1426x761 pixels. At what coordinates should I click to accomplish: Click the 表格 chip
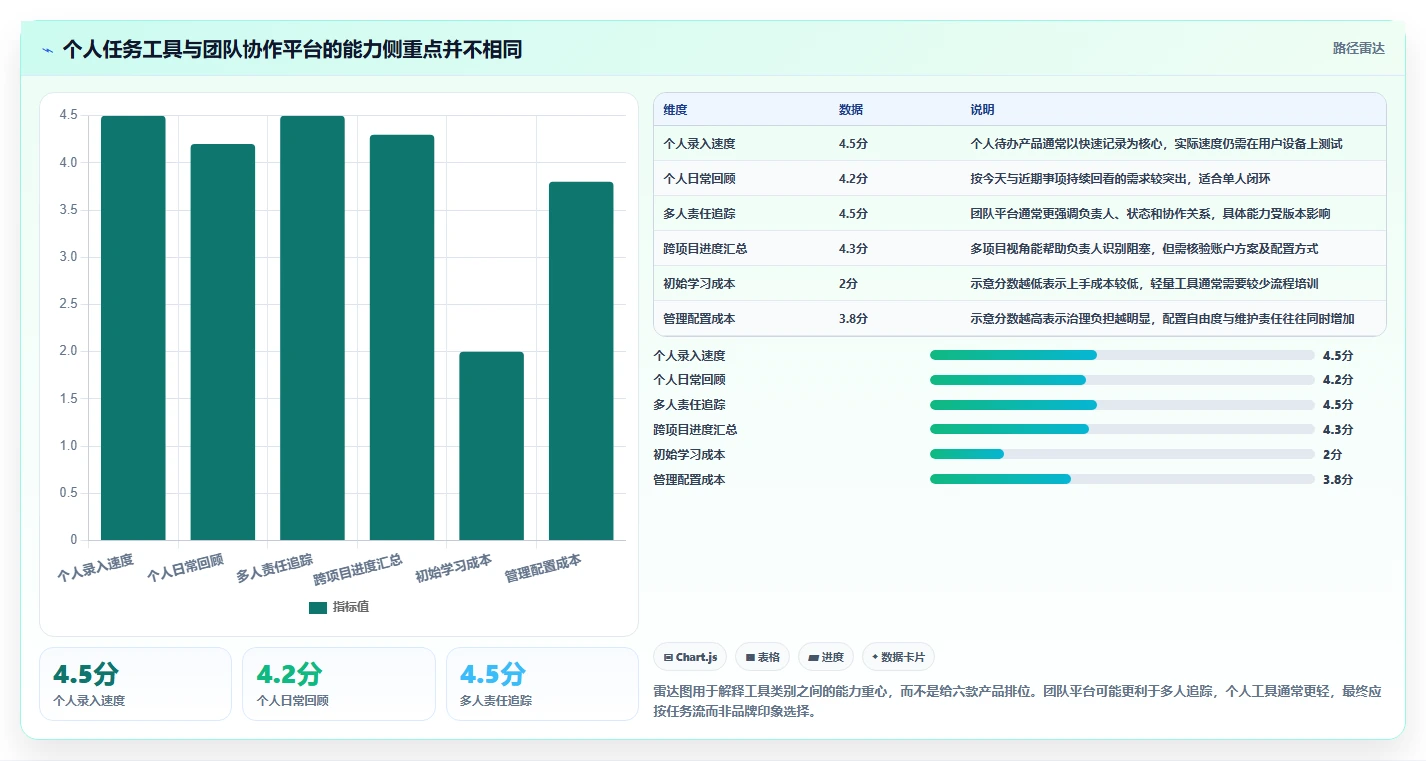click(x=762, y=657)
